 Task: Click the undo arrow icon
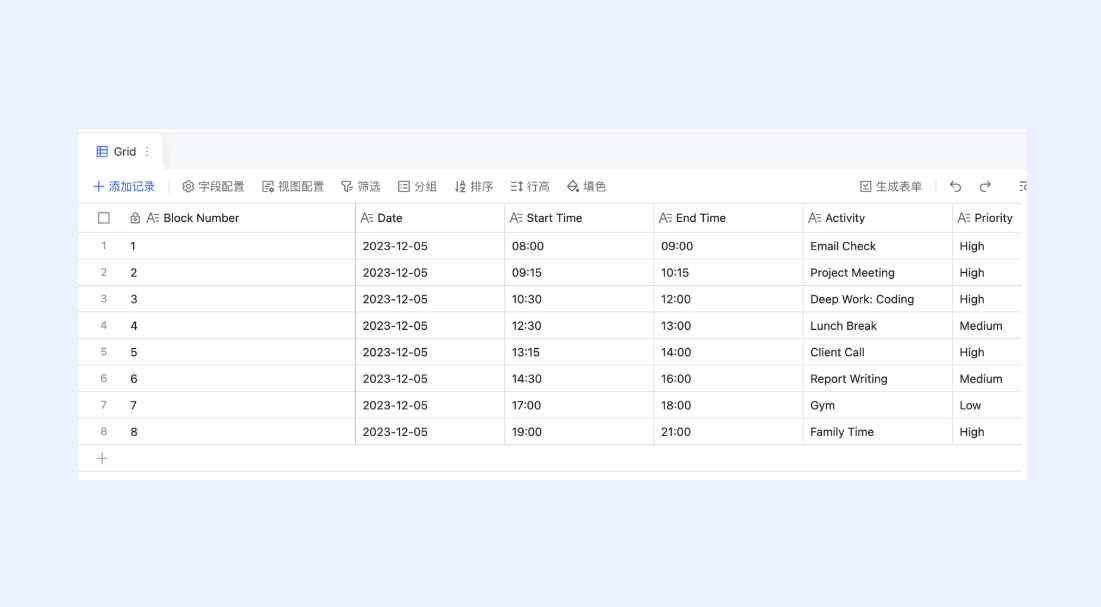956,187
